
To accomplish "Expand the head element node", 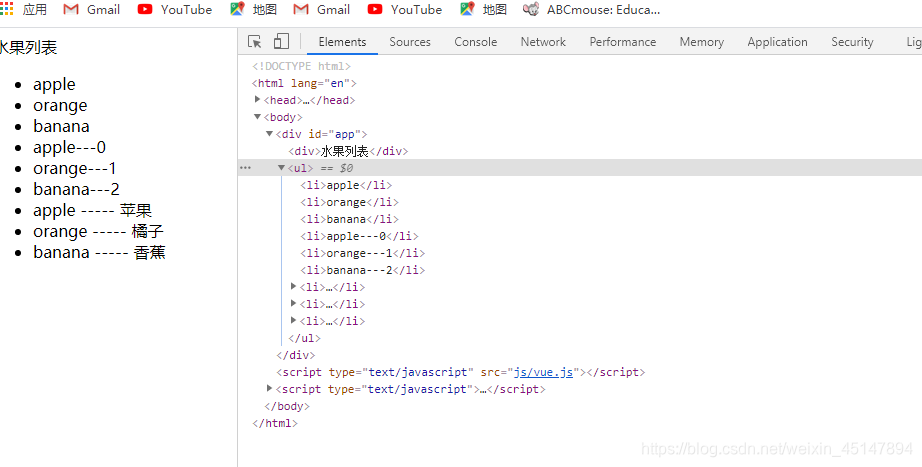I will (x=258, y=99).
